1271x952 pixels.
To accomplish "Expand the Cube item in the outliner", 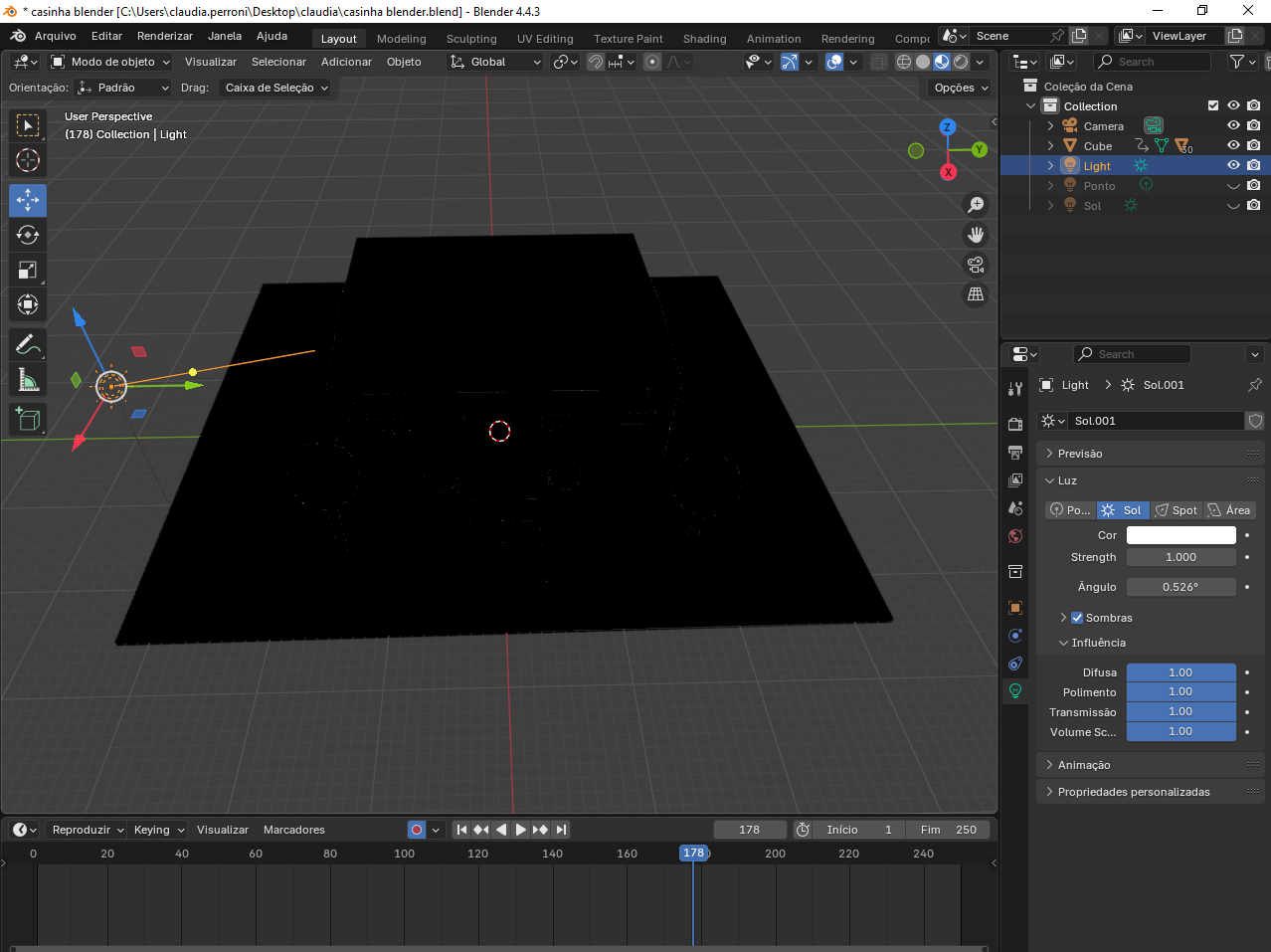I will [x=1050, y=145].
